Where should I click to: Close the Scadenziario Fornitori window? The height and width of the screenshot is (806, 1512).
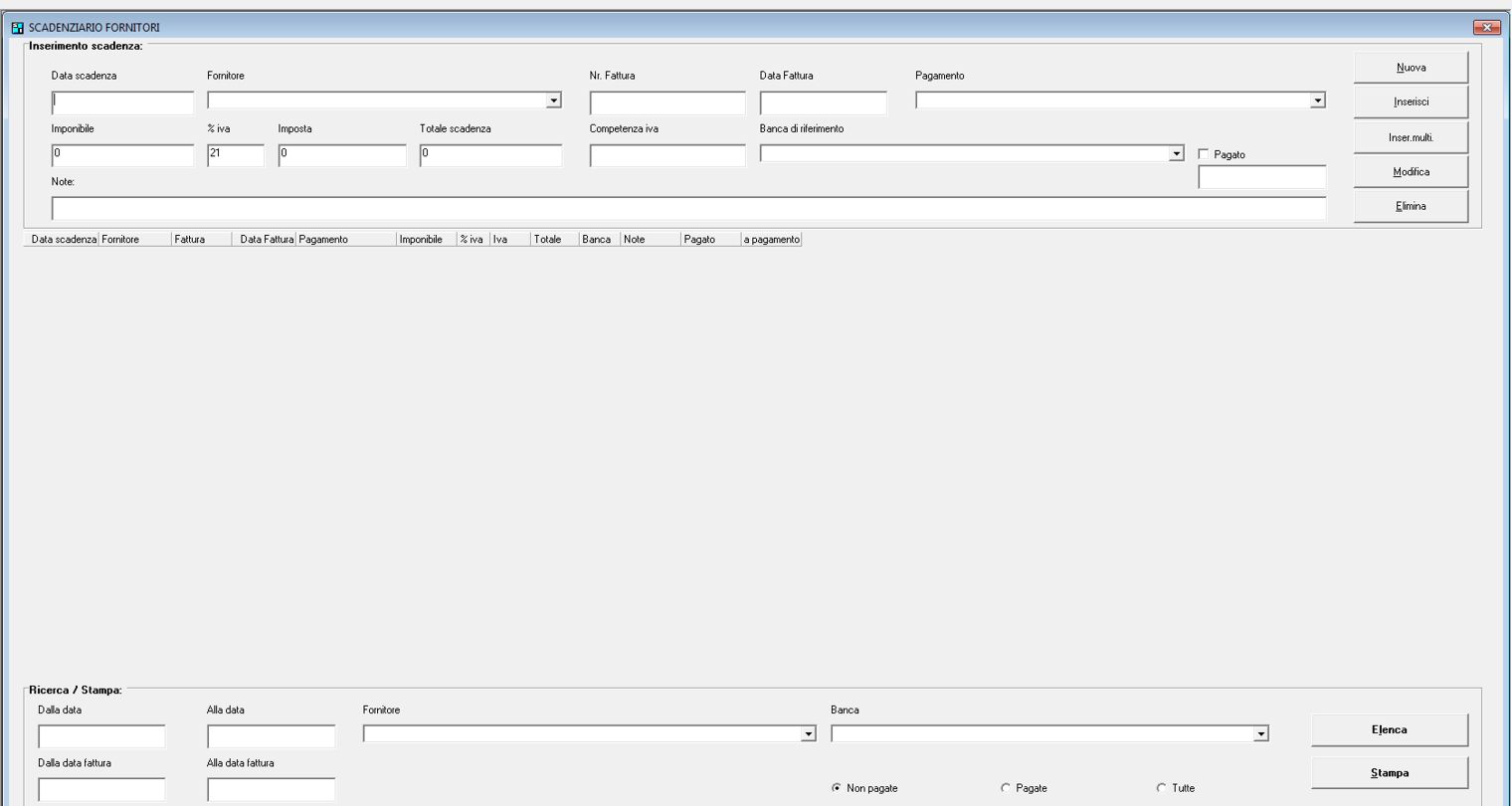(x=1487, y=28)
